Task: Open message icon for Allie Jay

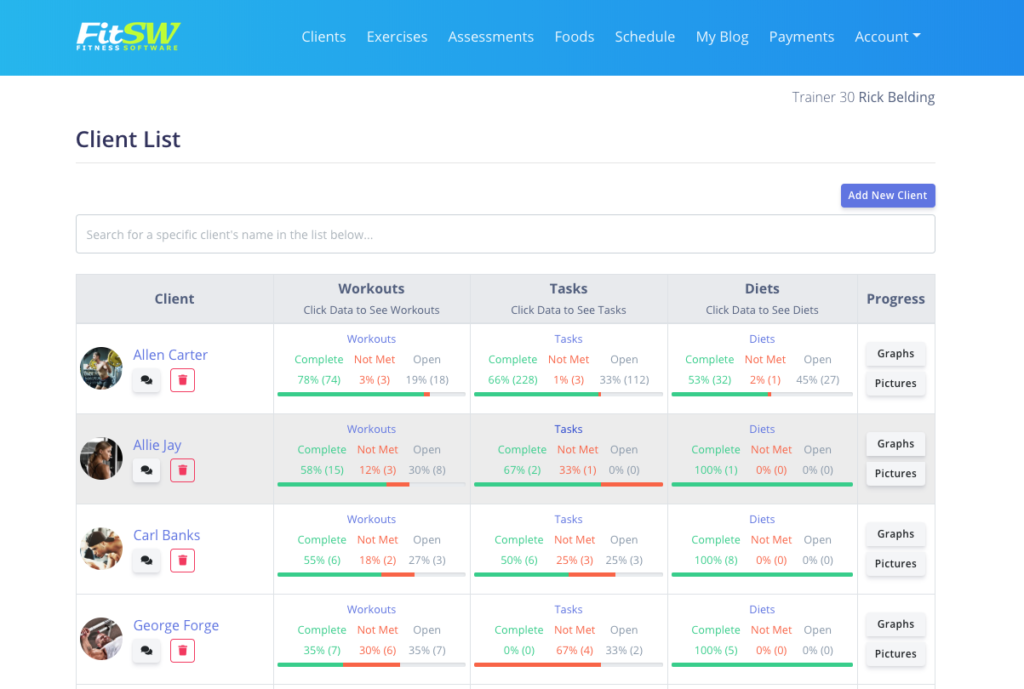Action: [146, 470]
